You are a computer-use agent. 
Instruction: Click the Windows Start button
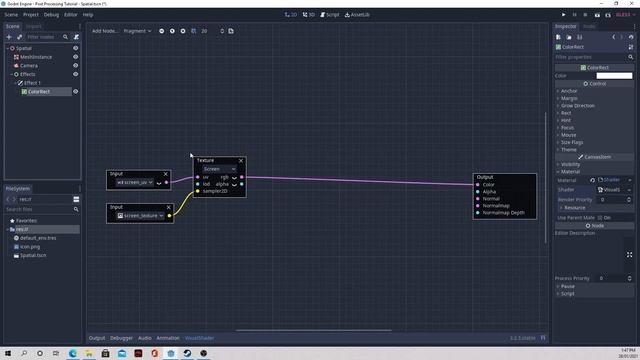[x=8, y=353]
